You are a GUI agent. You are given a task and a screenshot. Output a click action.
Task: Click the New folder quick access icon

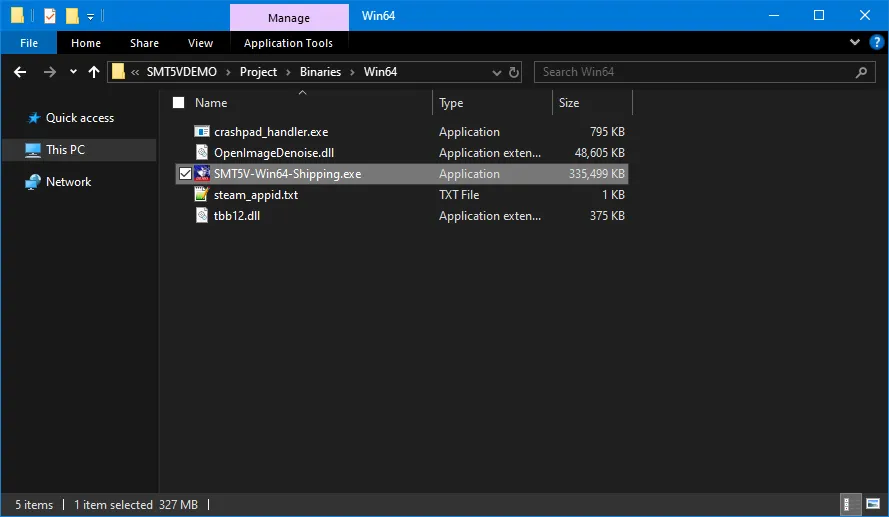[x=72, y=16]
